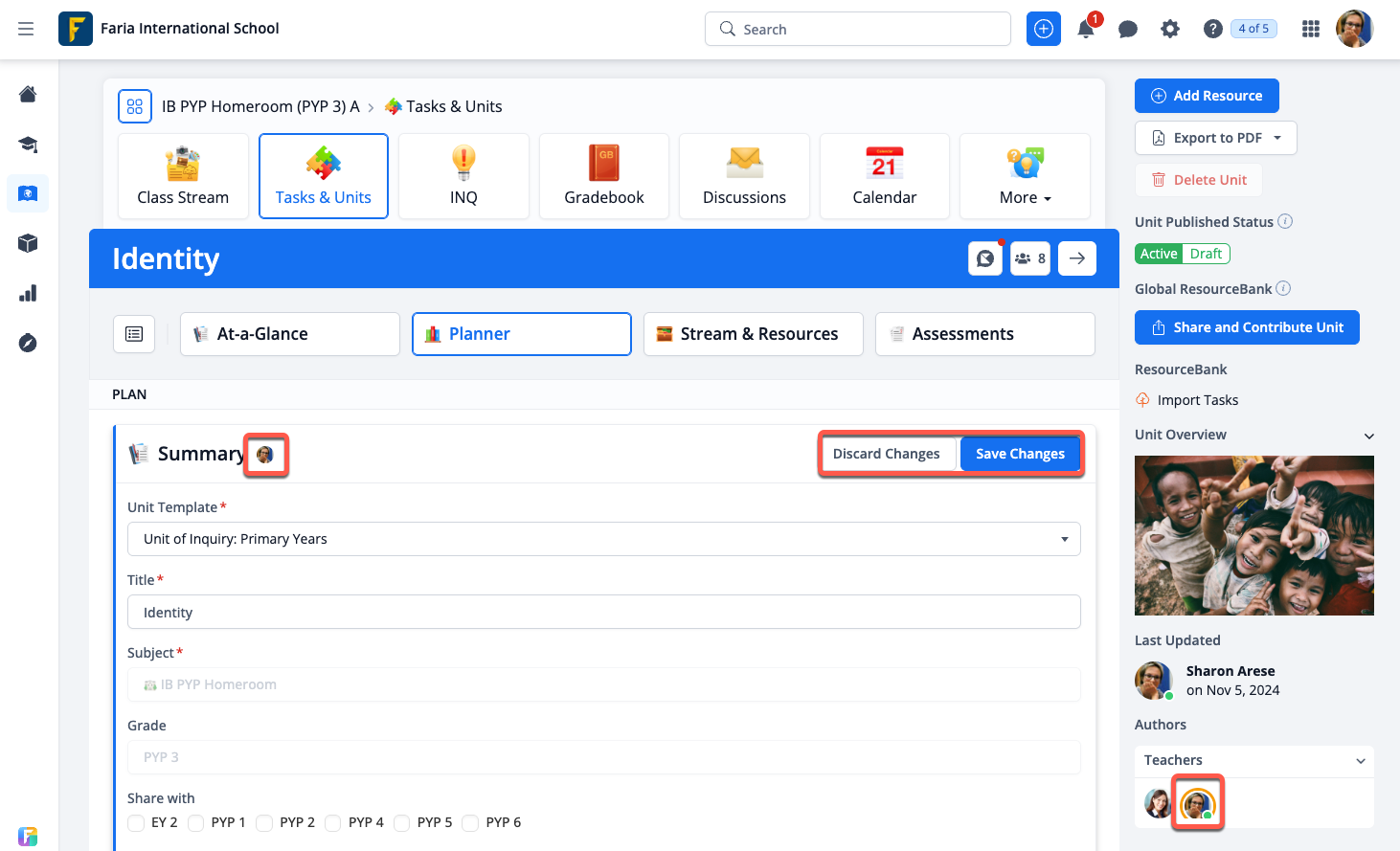
Task: Switch to the Assessments tab
Action: pyautogui.click(x=984, y=334)
